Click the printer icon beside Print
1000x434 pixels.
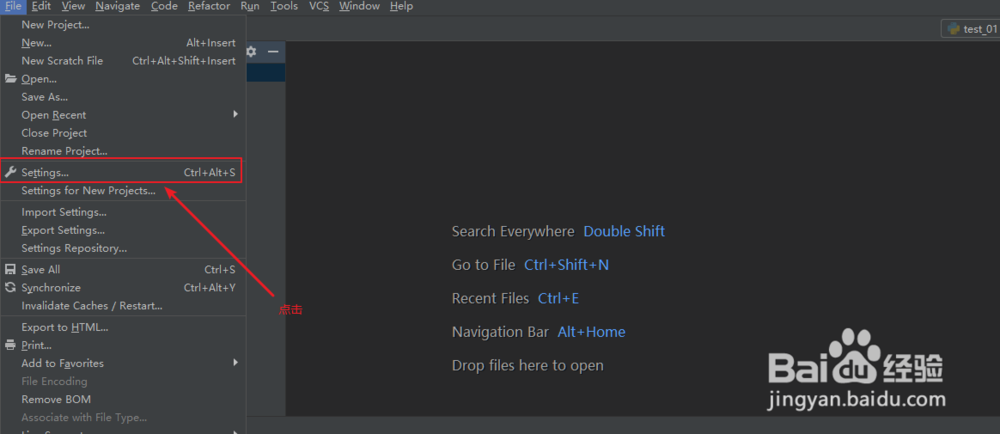coord(11,346)
